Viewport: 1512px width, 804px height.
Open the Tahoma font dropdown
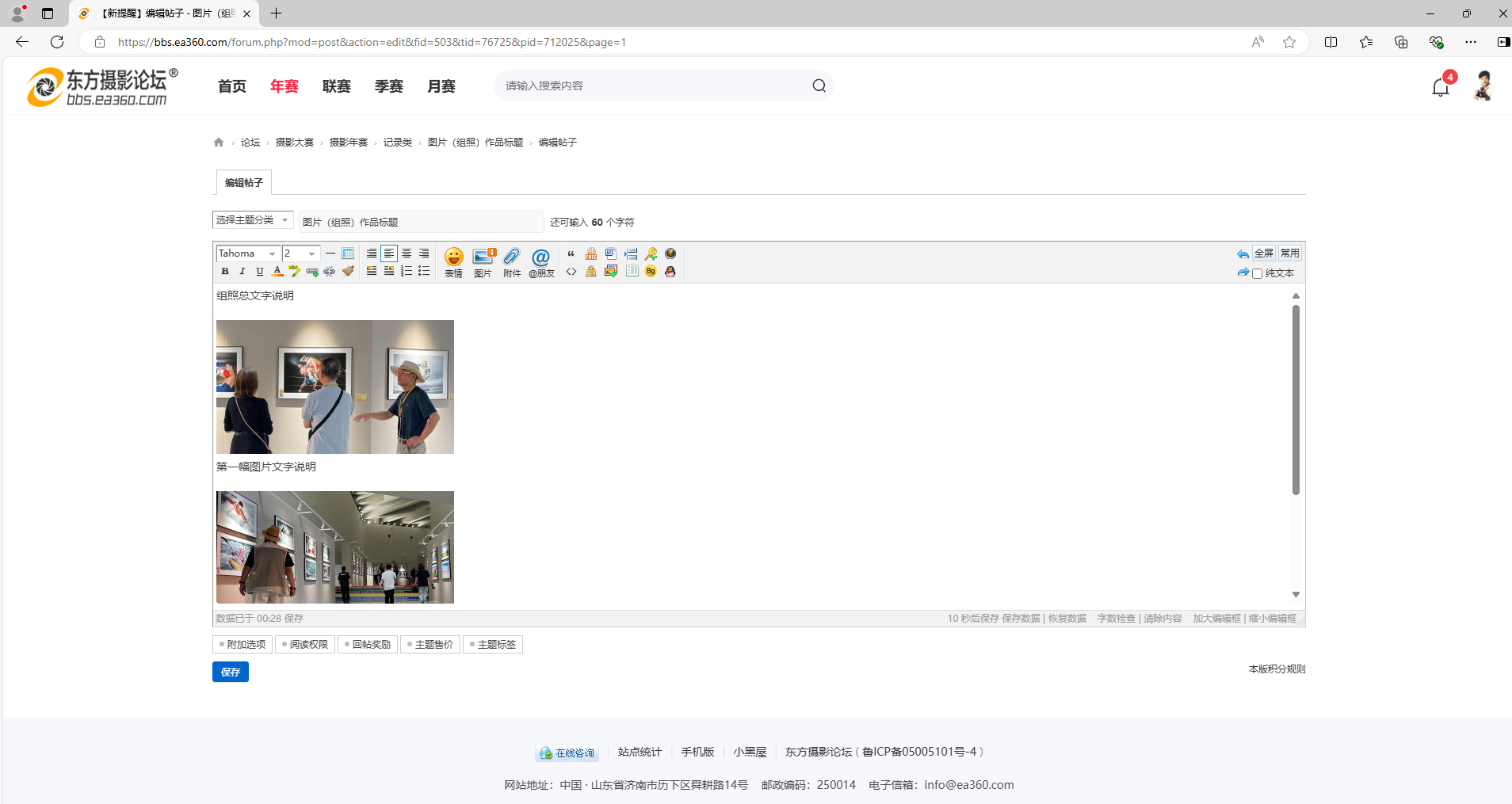[248, 253]
